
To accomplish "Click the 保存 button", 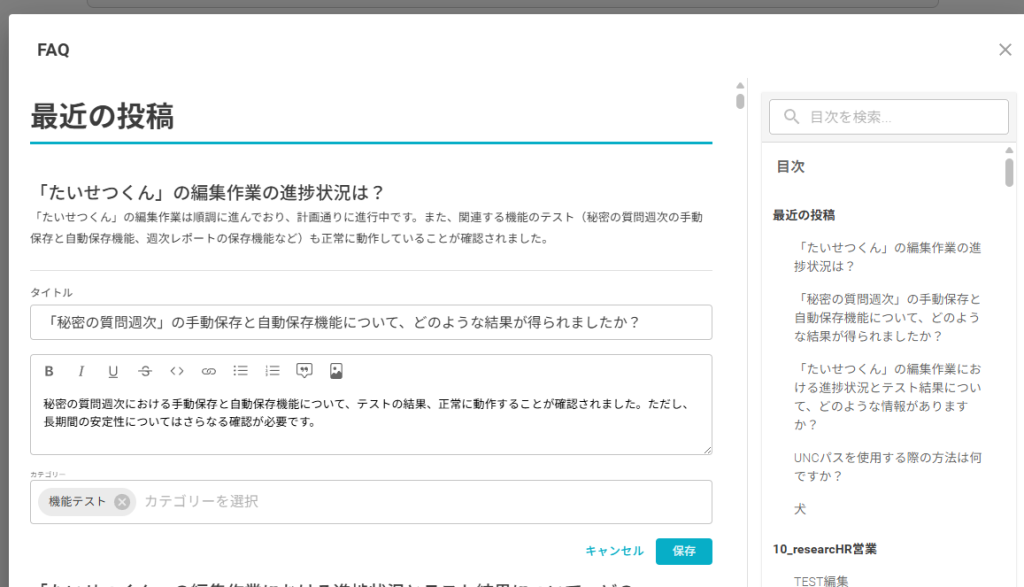I will (684, 551).
